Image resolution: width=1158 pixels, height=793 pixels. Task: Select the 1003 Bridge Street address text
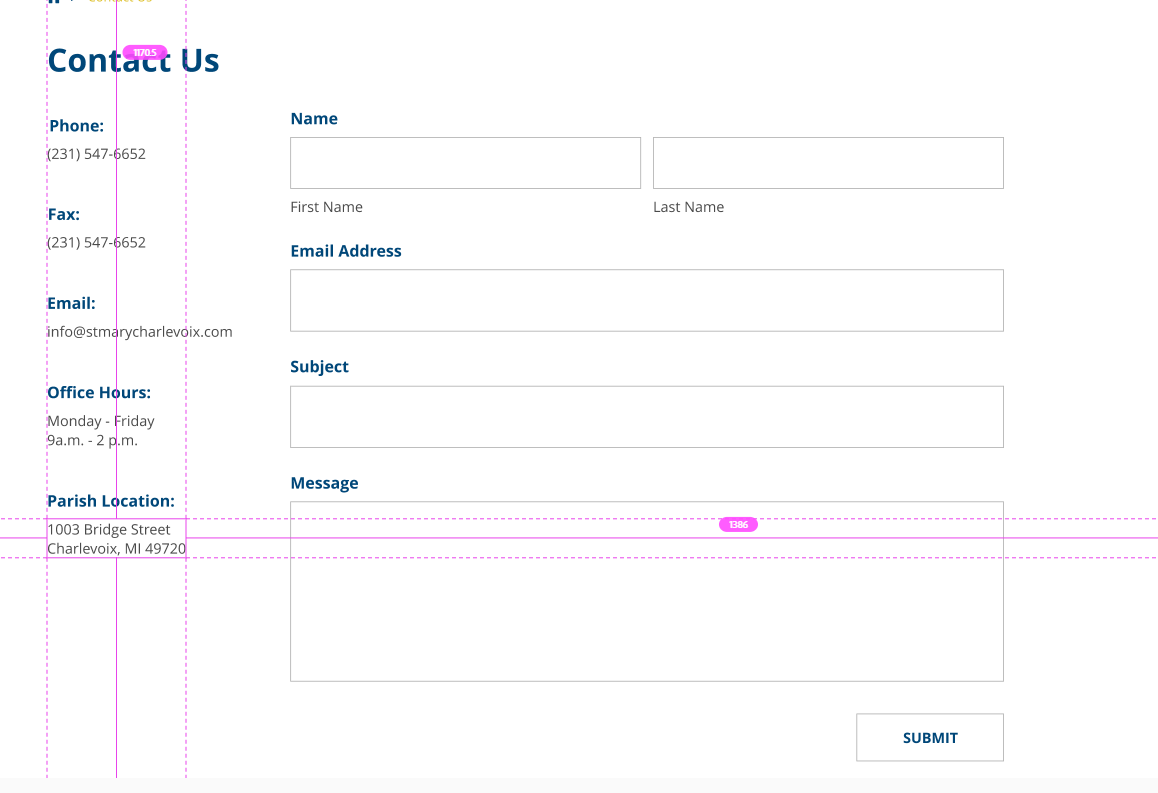click(x=109, y=530)
